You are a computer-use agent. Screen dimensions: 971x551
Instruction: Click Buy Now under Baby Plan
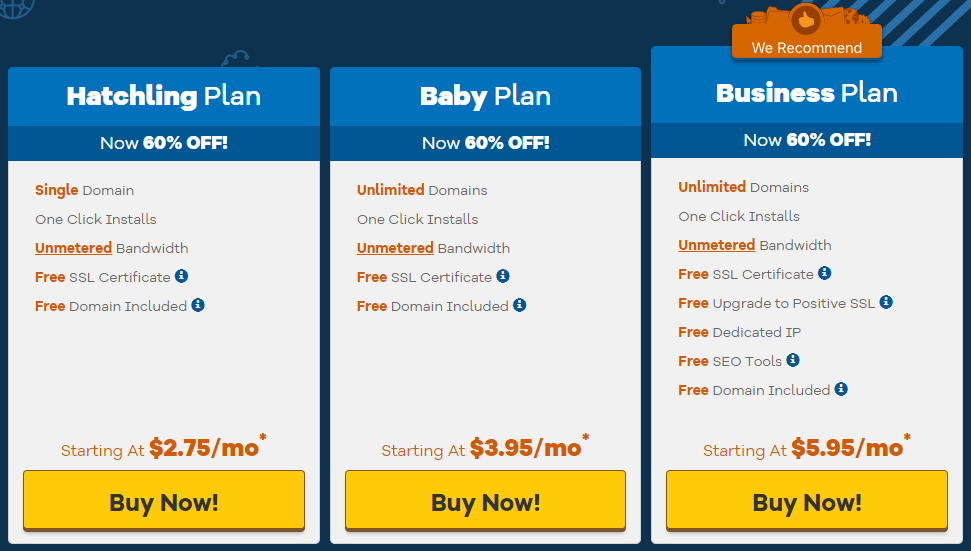pos(486,500)
